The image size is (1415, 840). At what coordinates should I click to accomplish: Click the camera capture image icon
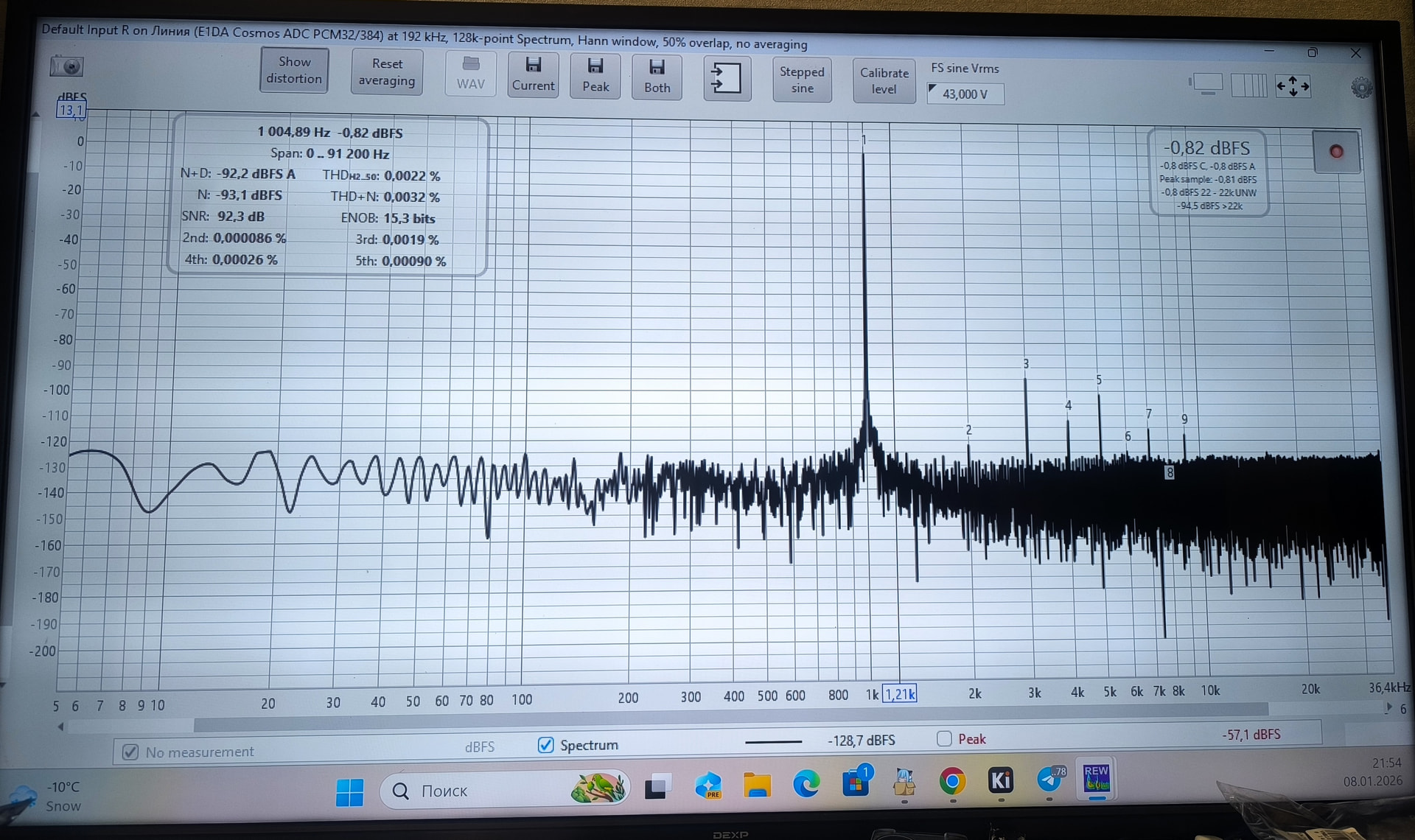[x=67, y=67]
